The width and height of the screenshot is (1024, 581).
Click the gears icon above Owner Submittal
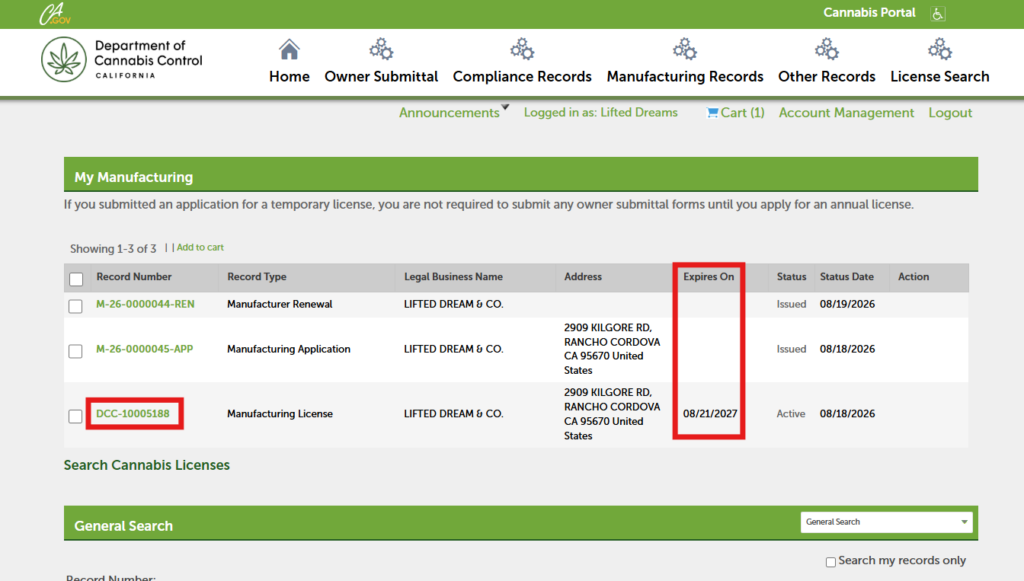click(381, 49)
